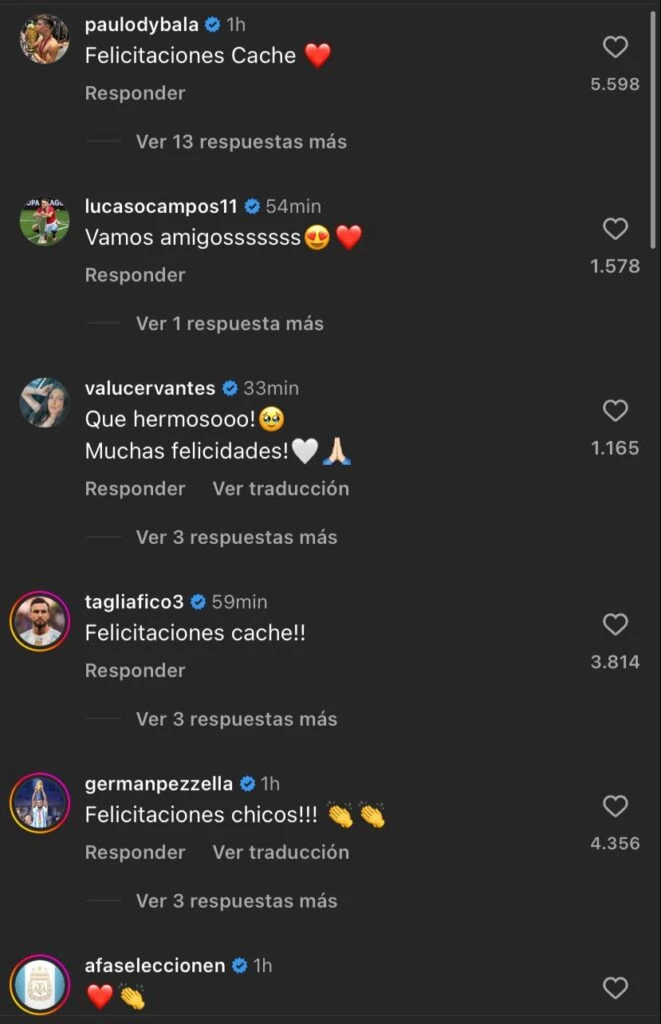Like valucervantes' comment
Screen dimensions: 661x1024
coord(615,411)
